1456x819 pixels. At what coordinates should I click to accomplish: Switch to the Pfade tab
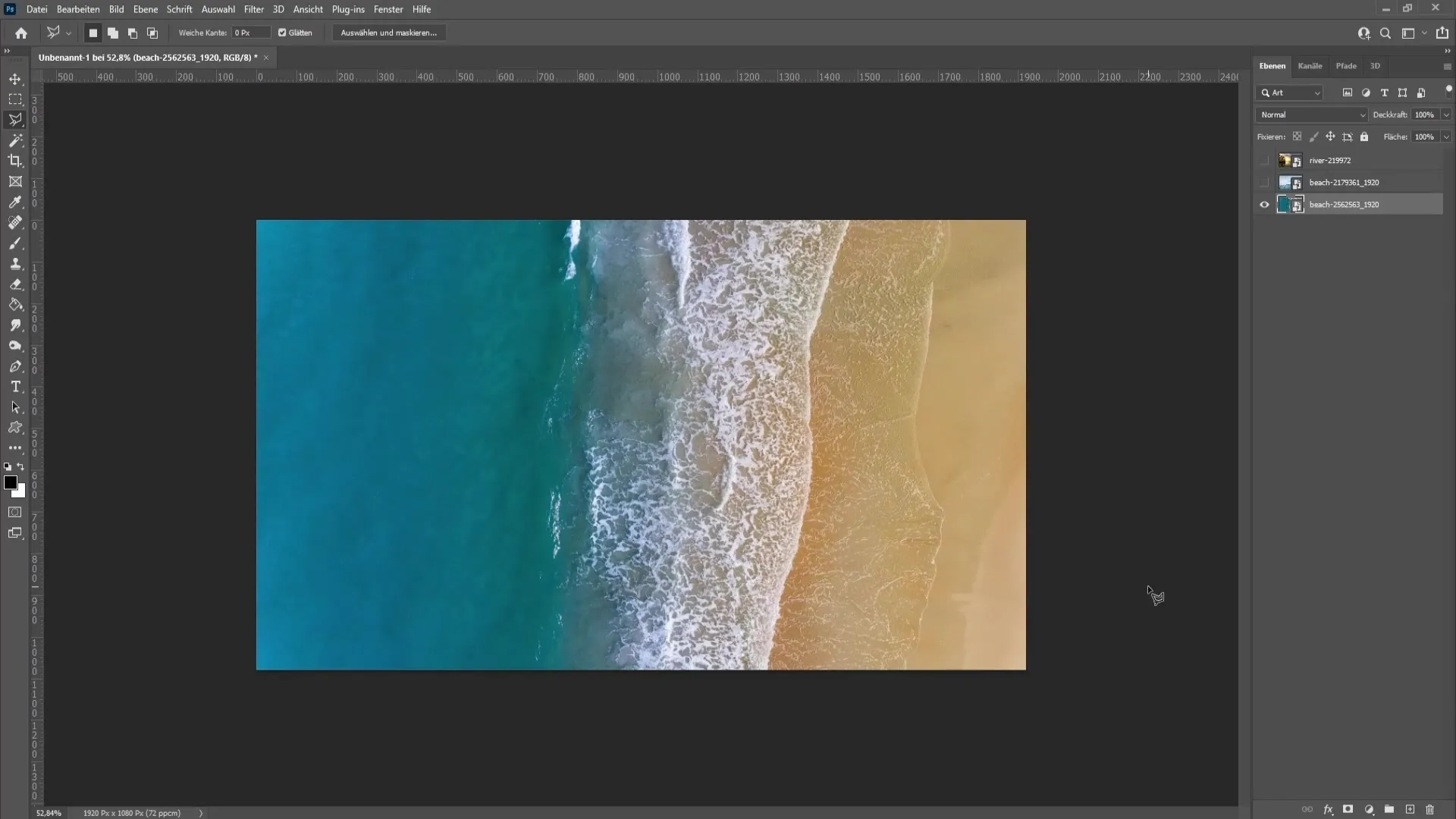pyautogui.click(x=1346, y=66)
